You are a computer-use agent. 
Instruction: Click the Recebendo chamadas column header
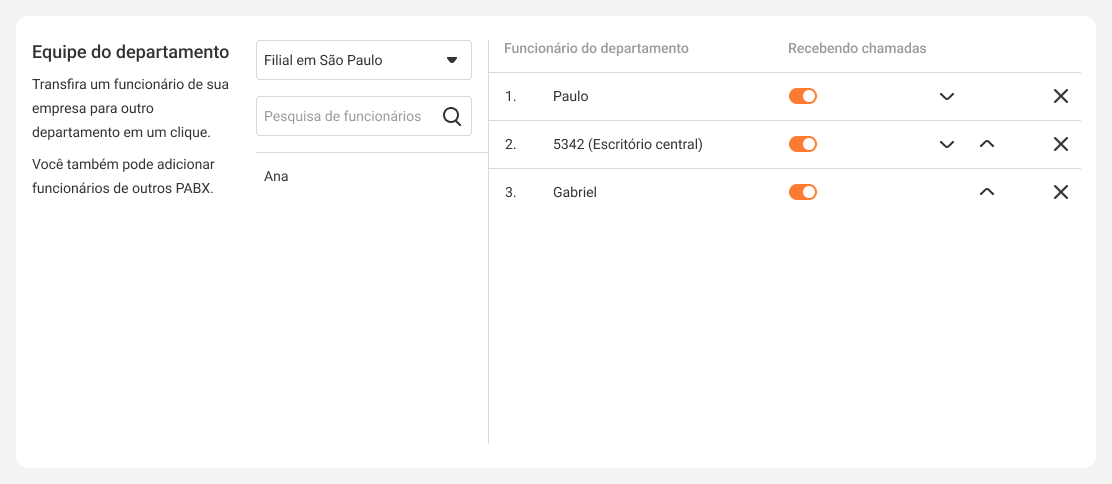coord(857,49)
